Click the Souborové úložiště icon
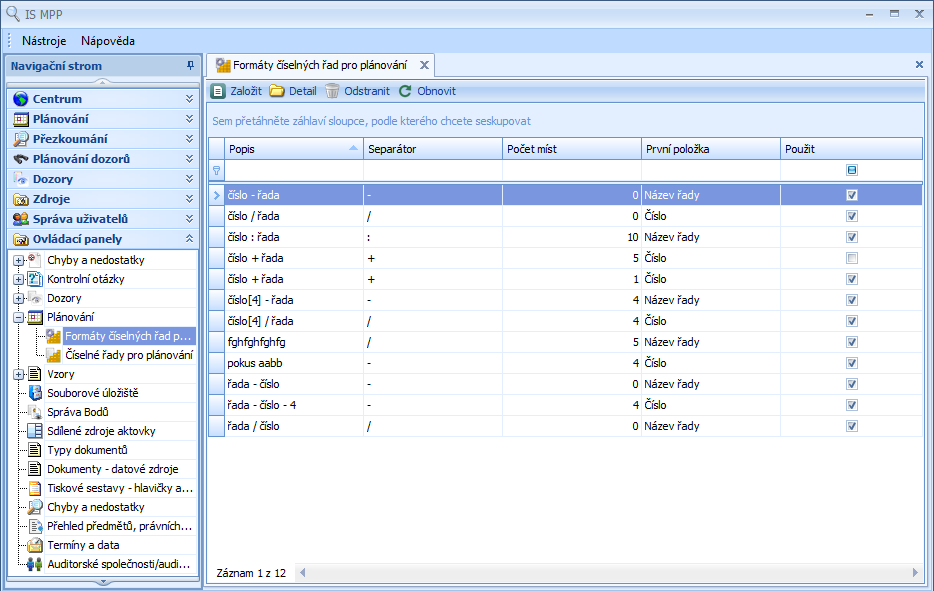Screen dimensions: 934x591 [x=36, y=393]
